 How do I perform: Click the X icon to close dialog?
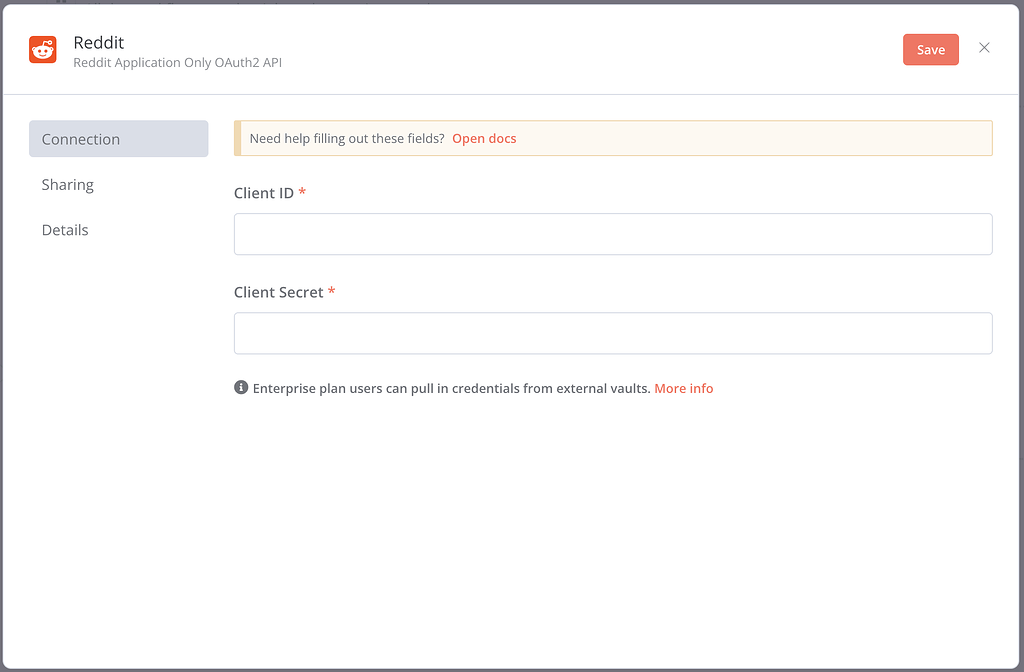click(x=984, y=48)
